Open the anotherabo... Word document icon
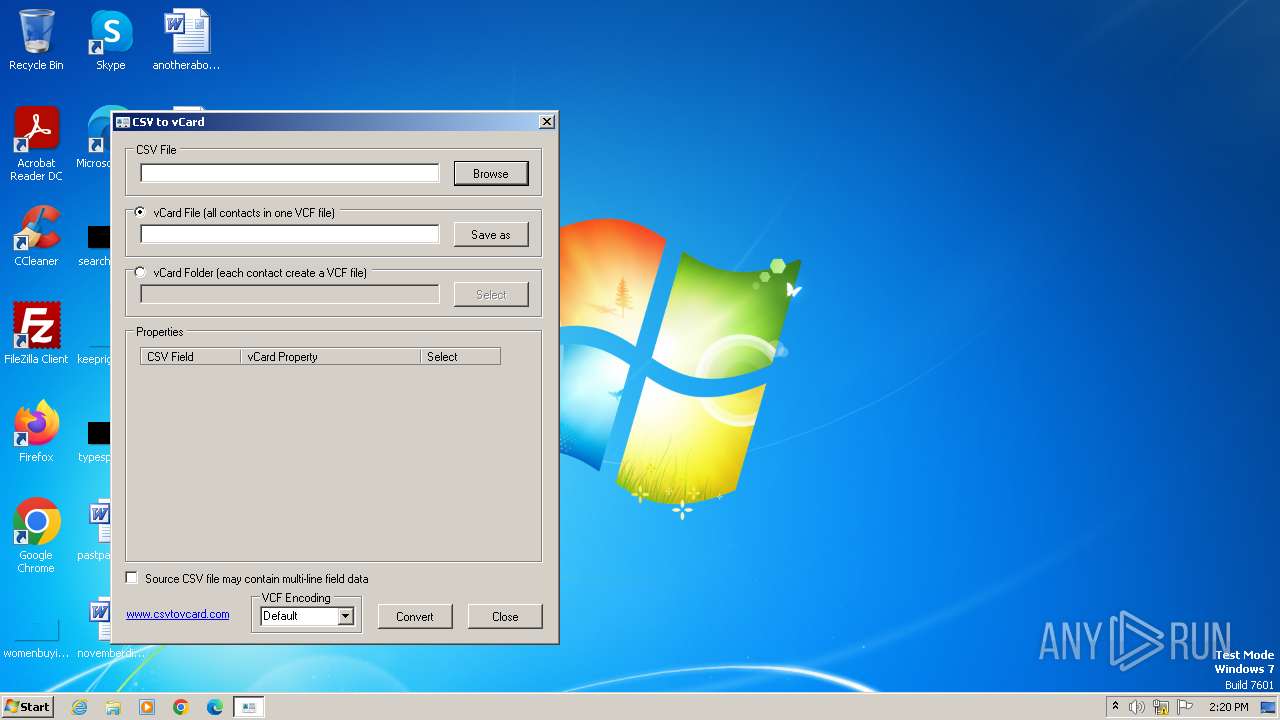 pyautogui.click(x=186, y=40)
